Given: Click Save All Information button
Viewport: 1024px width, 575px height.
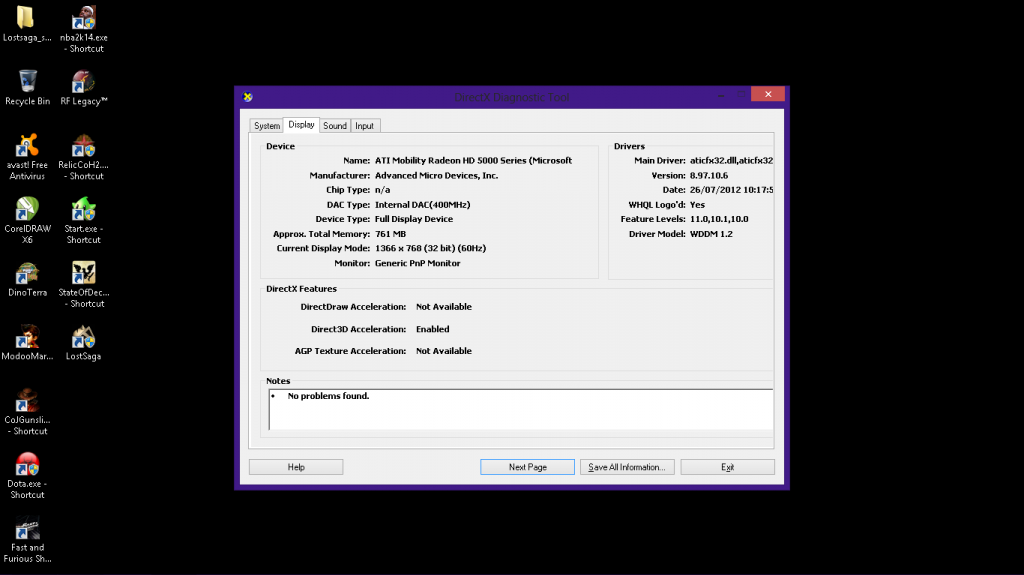Looking at the screenshot, I should (627, 467).
